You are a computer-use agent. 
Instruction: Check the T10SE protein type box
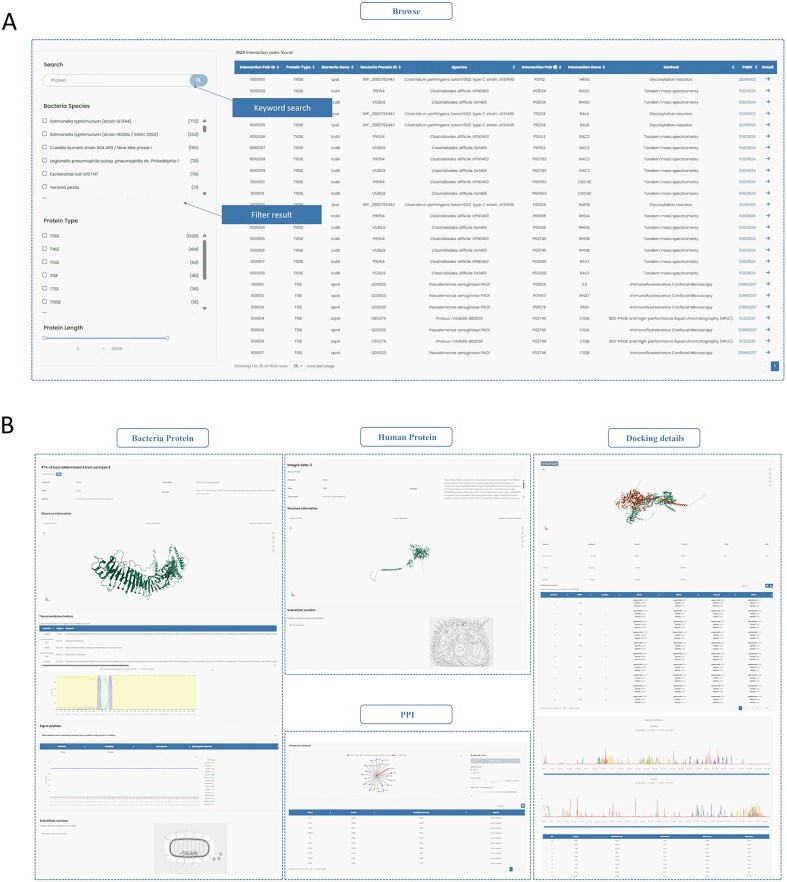44,302
